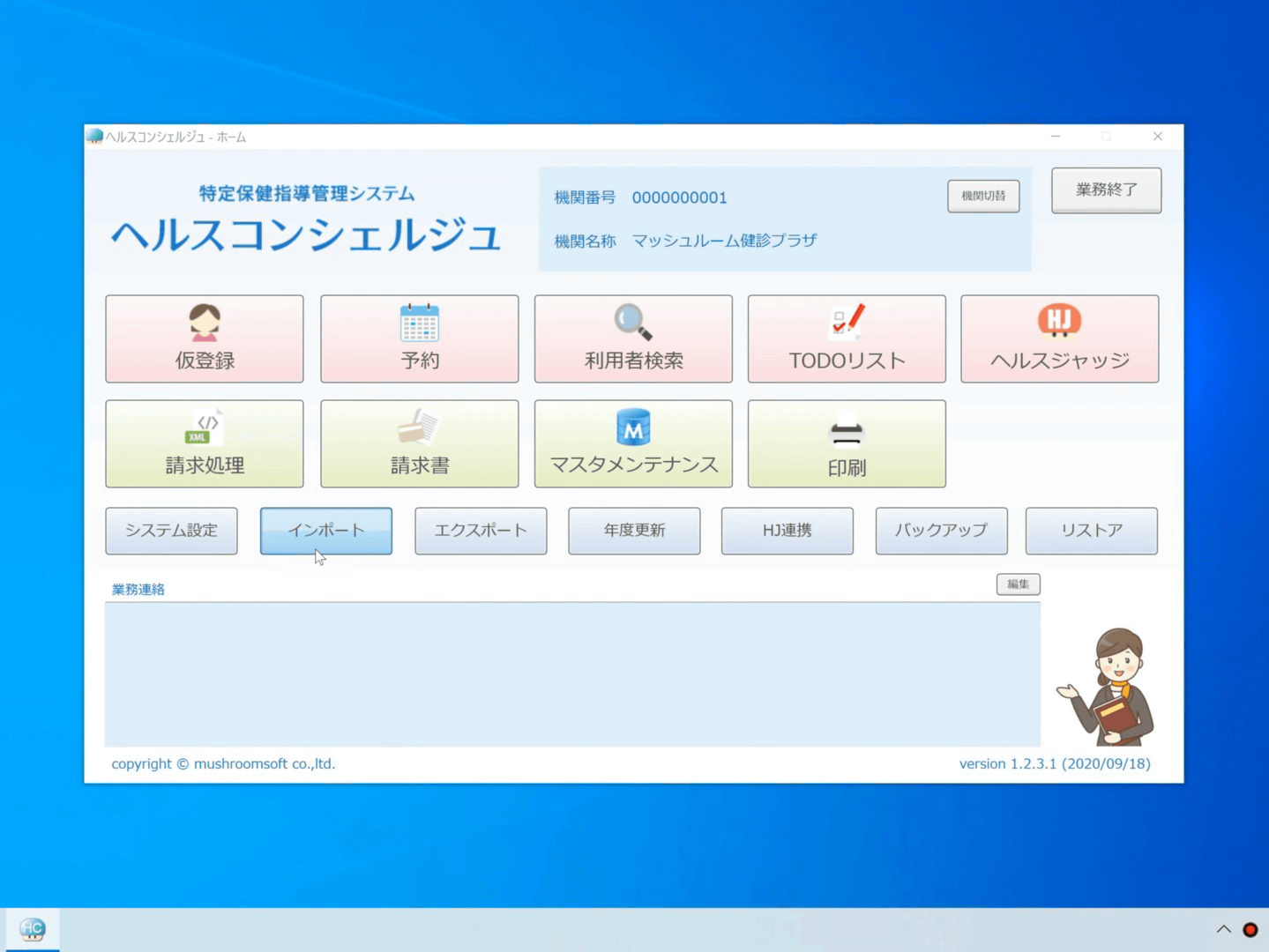
Task: Start バックアップ button
Action: coord(941,531)
